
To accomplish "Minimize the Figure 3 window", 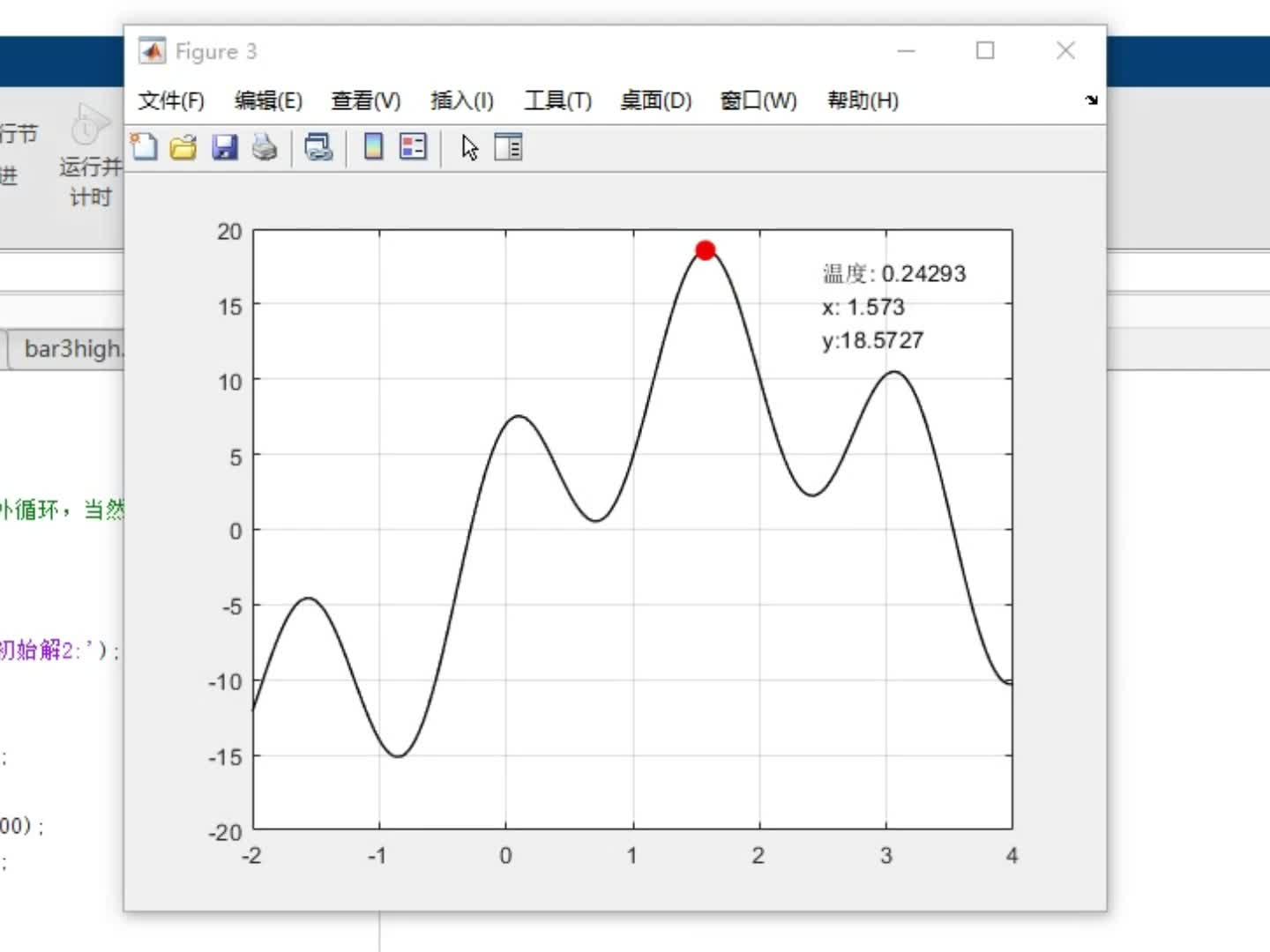I will point(906,51).
